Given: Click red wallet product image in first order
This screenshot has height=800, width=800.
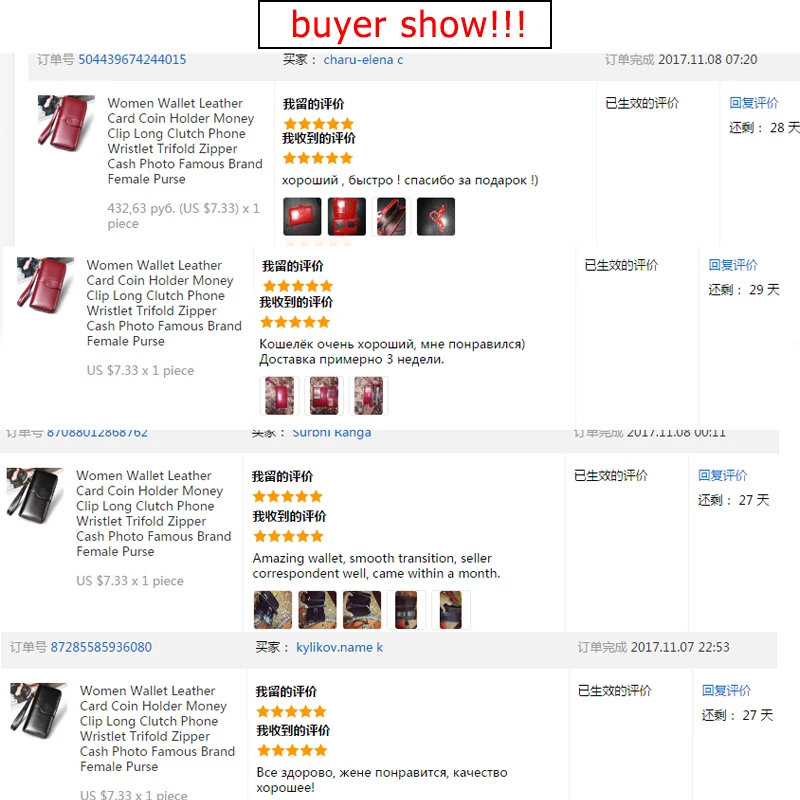Looking at the screenshot, I should [66, 122].
